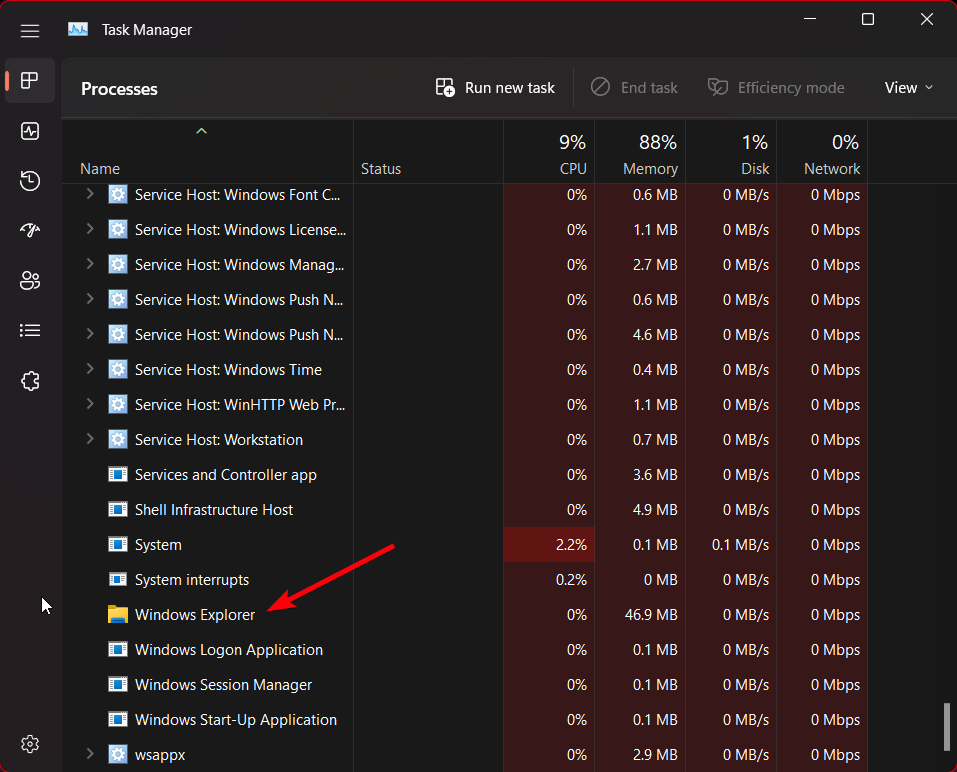Open the Details page sidebar icon
Screen dimensions: 957x772
[30, 331]
